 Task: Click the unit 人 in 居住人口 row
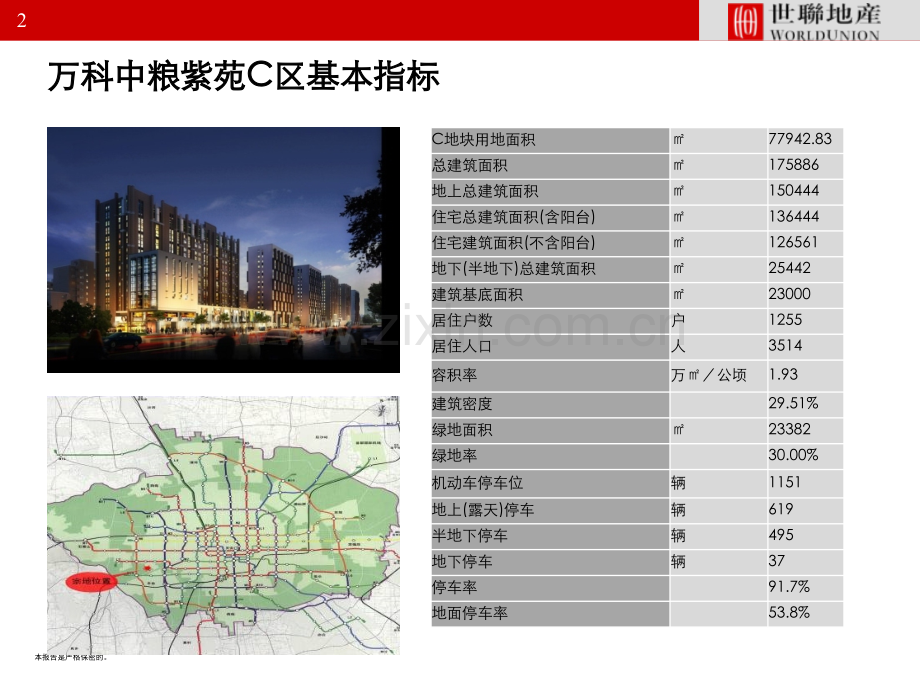click(x=678, y=346)
